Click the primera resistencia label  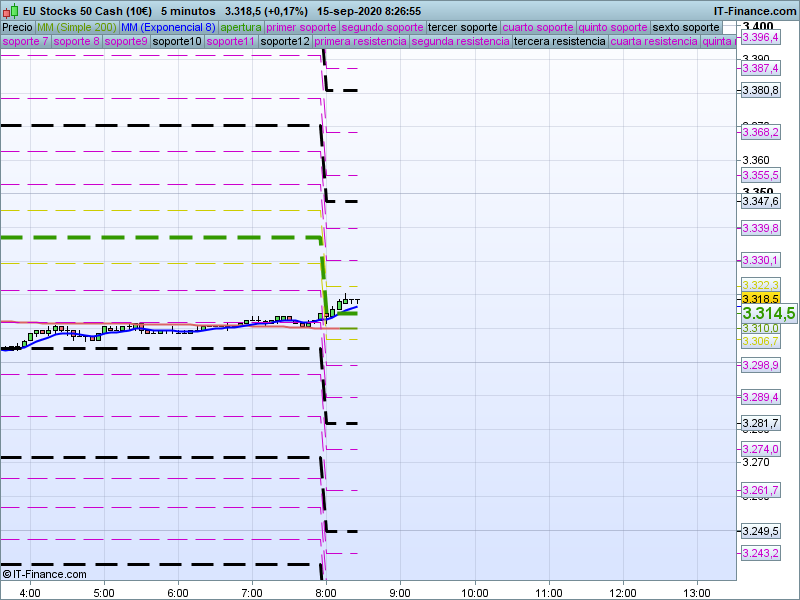click(360, 42)
